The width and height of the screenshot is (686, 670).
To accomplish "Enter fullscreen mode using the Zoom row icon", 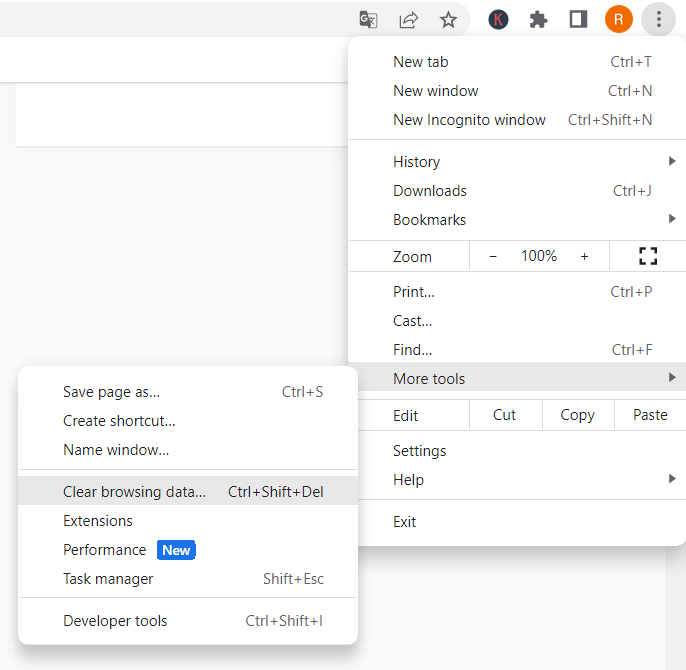I will coord(648,256).
